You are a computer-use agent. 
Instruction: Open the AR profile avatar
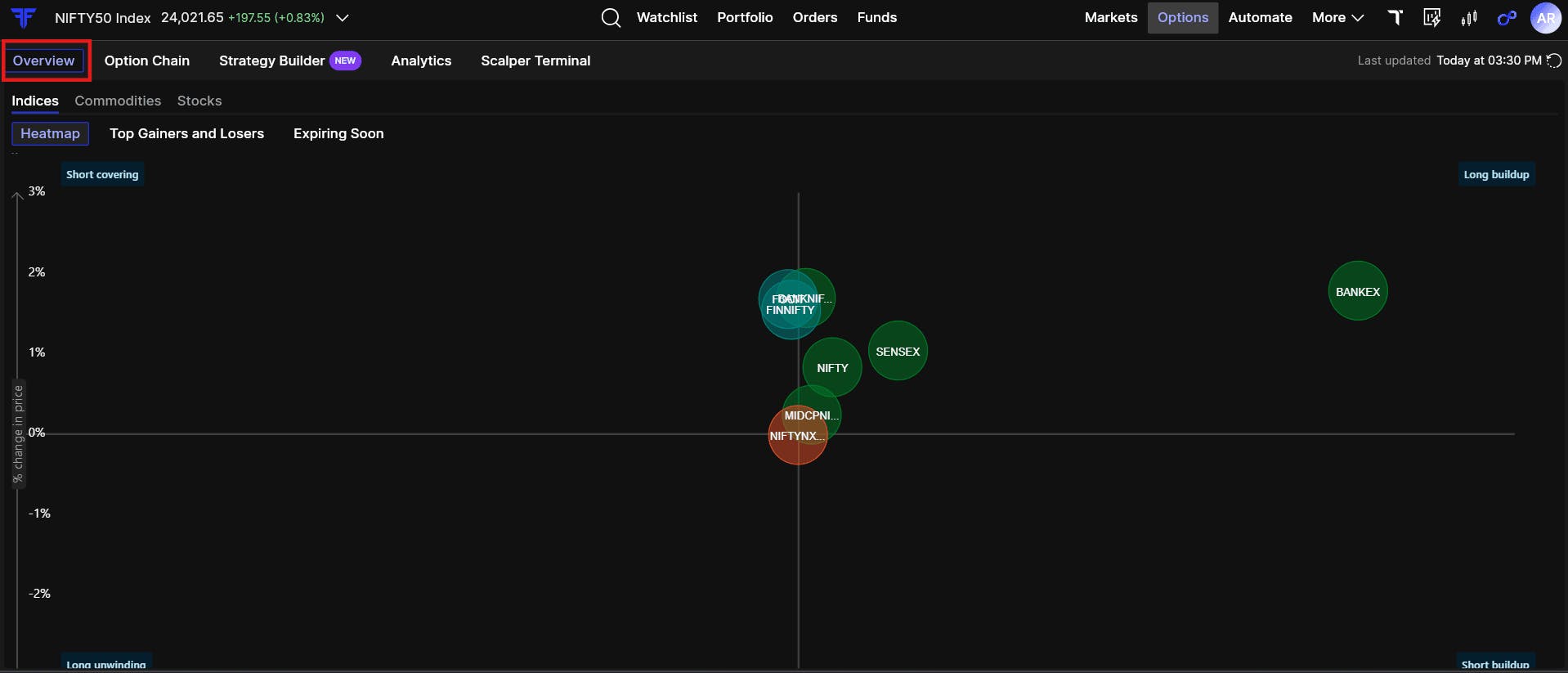1545,18
